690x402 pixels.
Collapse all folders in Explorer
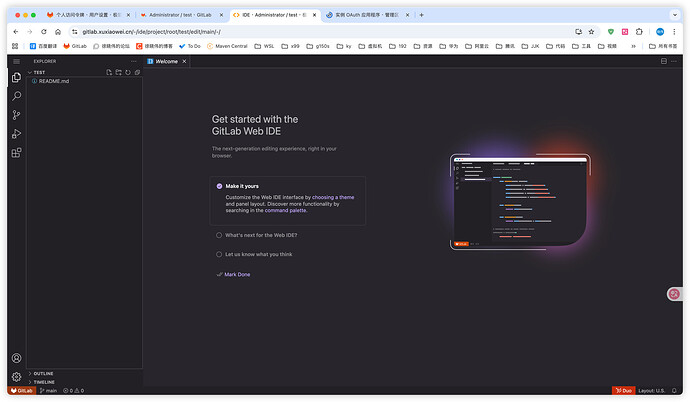click(x=137, y=72)
